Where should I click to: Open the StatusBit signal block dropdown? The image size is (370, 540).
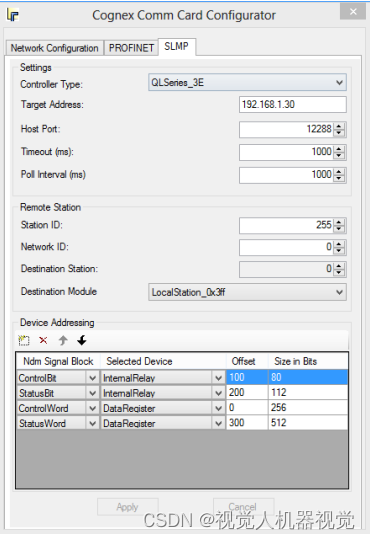coord(93,393)
